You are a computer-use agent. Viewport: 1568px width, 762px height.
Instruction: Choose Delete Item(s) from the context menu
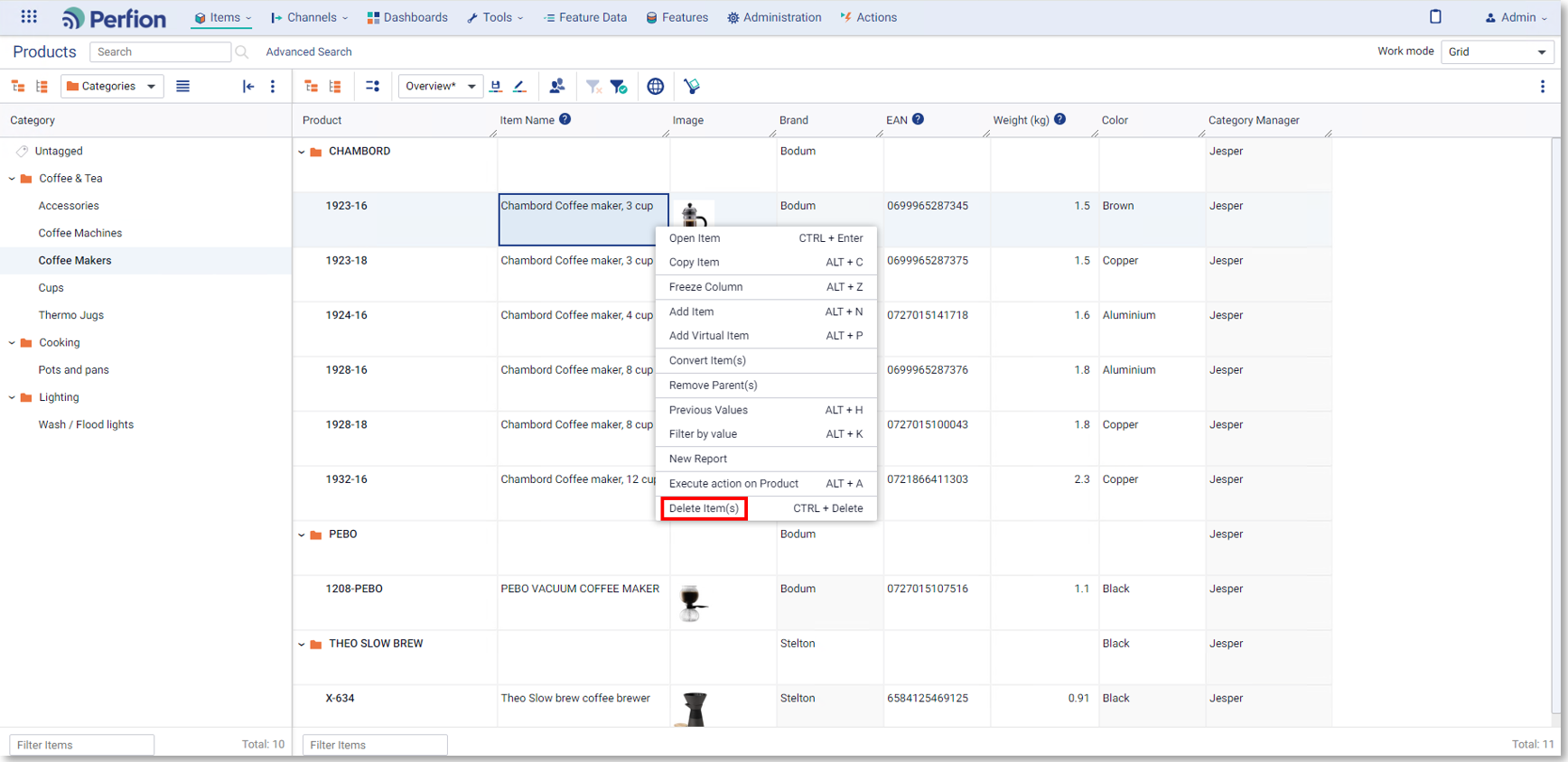pyautogui.click(x=766, y=508)
